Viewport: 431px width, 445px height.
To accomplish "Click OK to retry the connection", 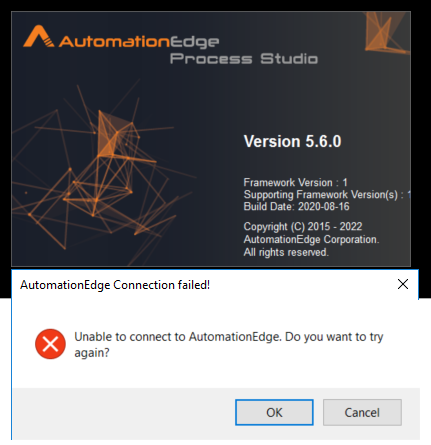I will coord(274,412).
